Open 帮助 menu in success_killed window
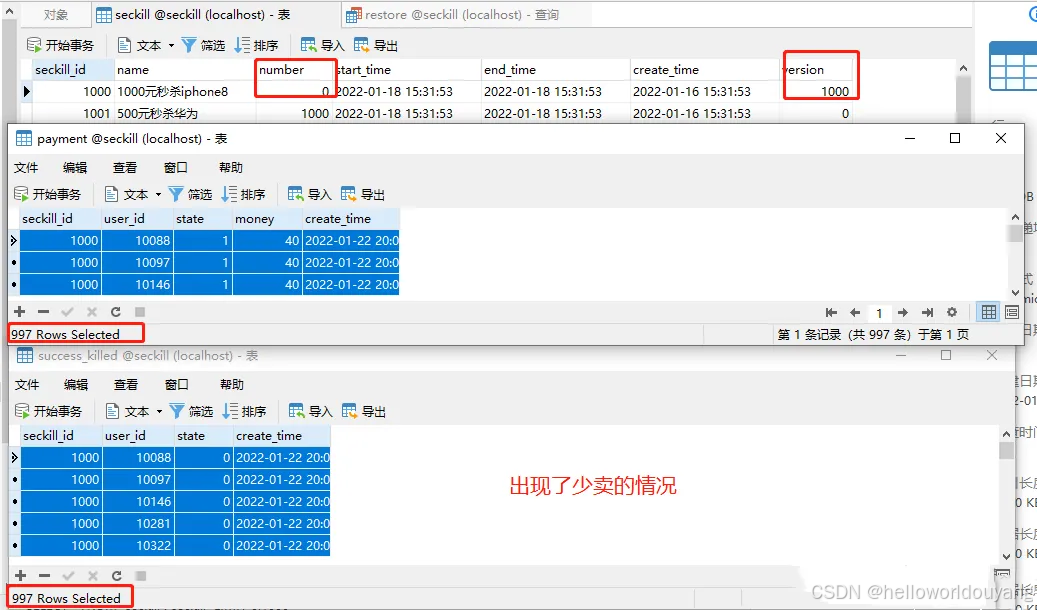1037x610 pixels. 232,384
